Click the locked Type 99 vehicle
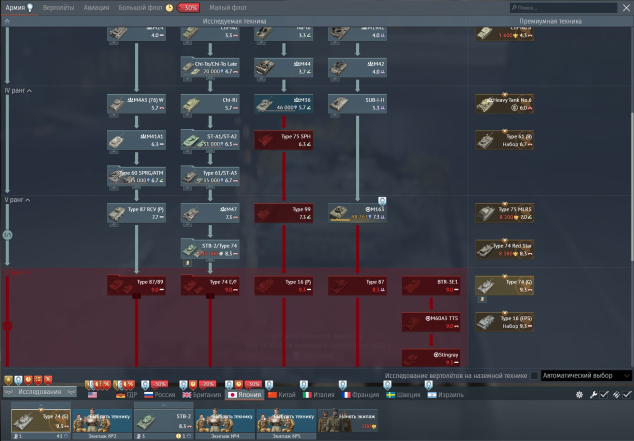Image resolution: width=634 pixels, height=441 pixels. point(283,213)
